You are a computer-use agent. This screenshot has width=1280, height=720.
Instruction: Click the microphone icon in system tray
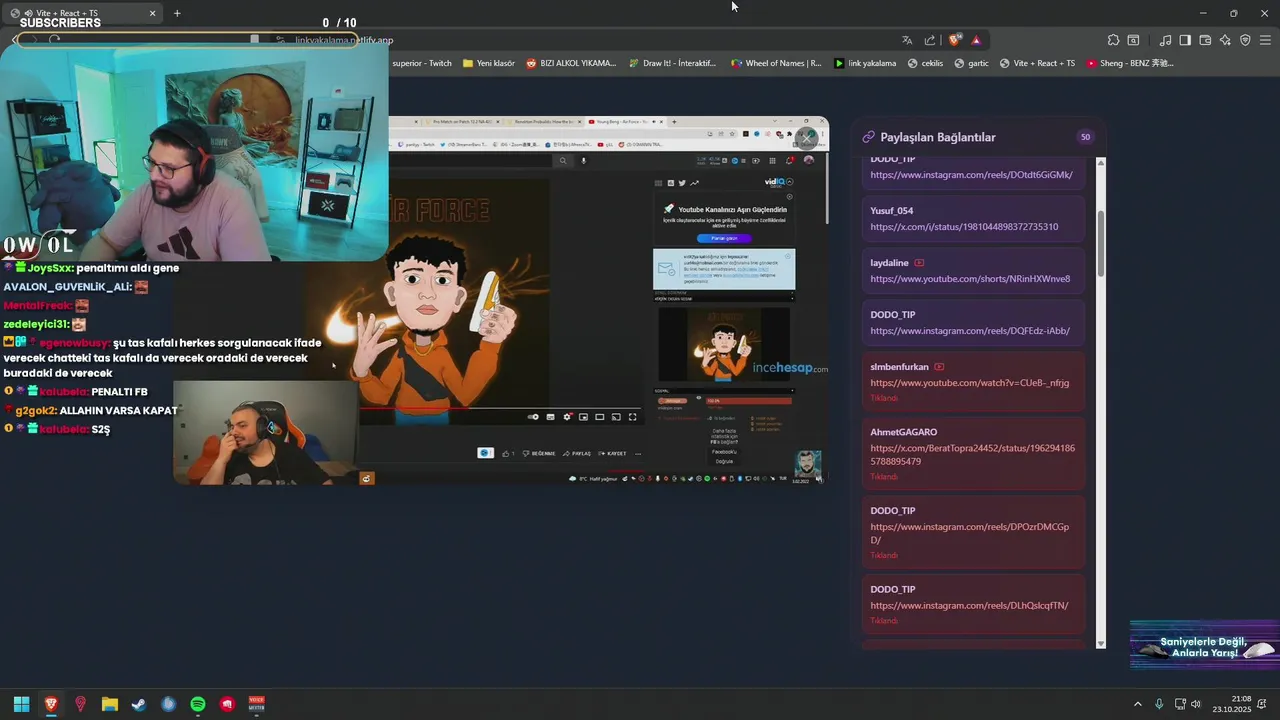(1159, 705)
